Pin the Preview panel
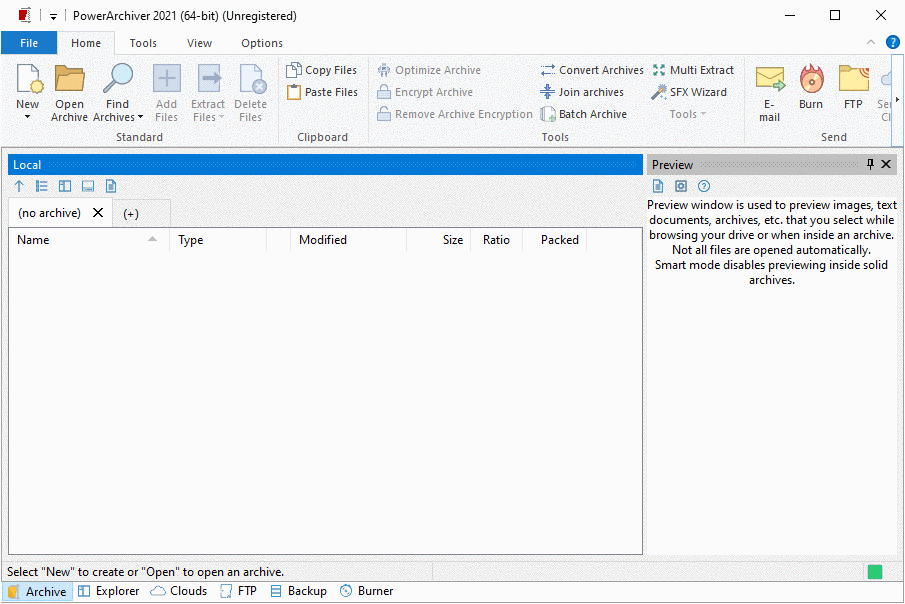Screen dimensions: 905x604 (870, 164)
